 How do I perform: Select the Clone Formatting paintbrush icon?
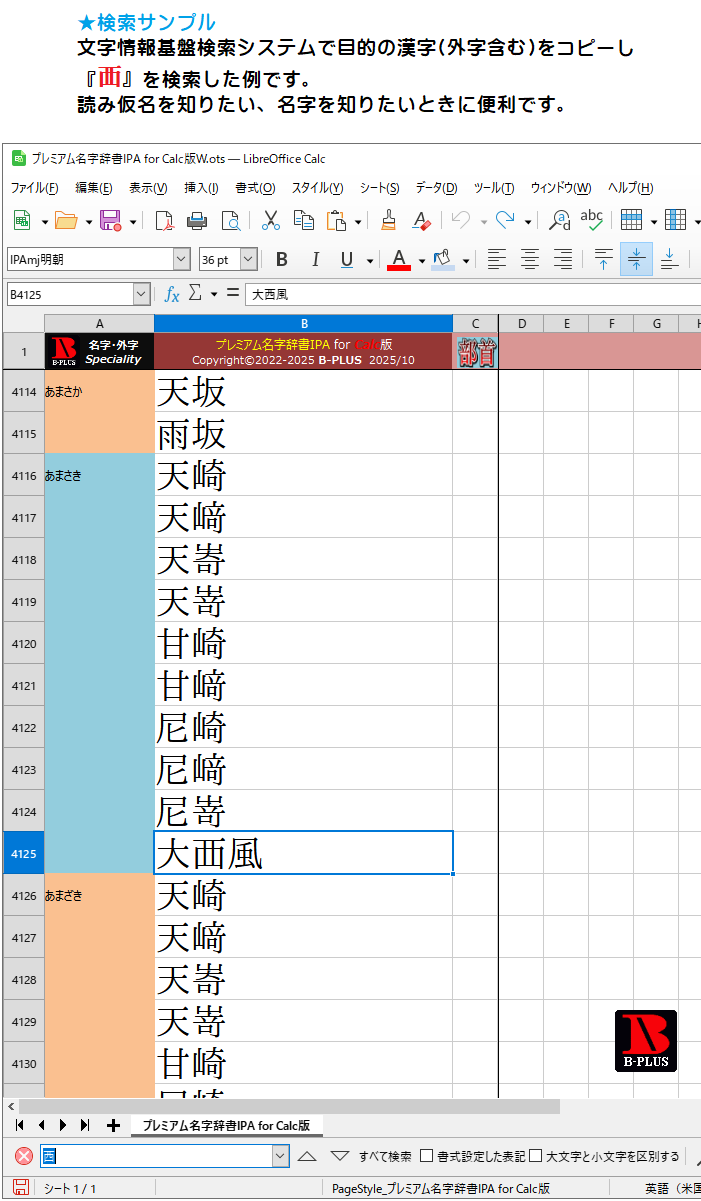(389, 221)
